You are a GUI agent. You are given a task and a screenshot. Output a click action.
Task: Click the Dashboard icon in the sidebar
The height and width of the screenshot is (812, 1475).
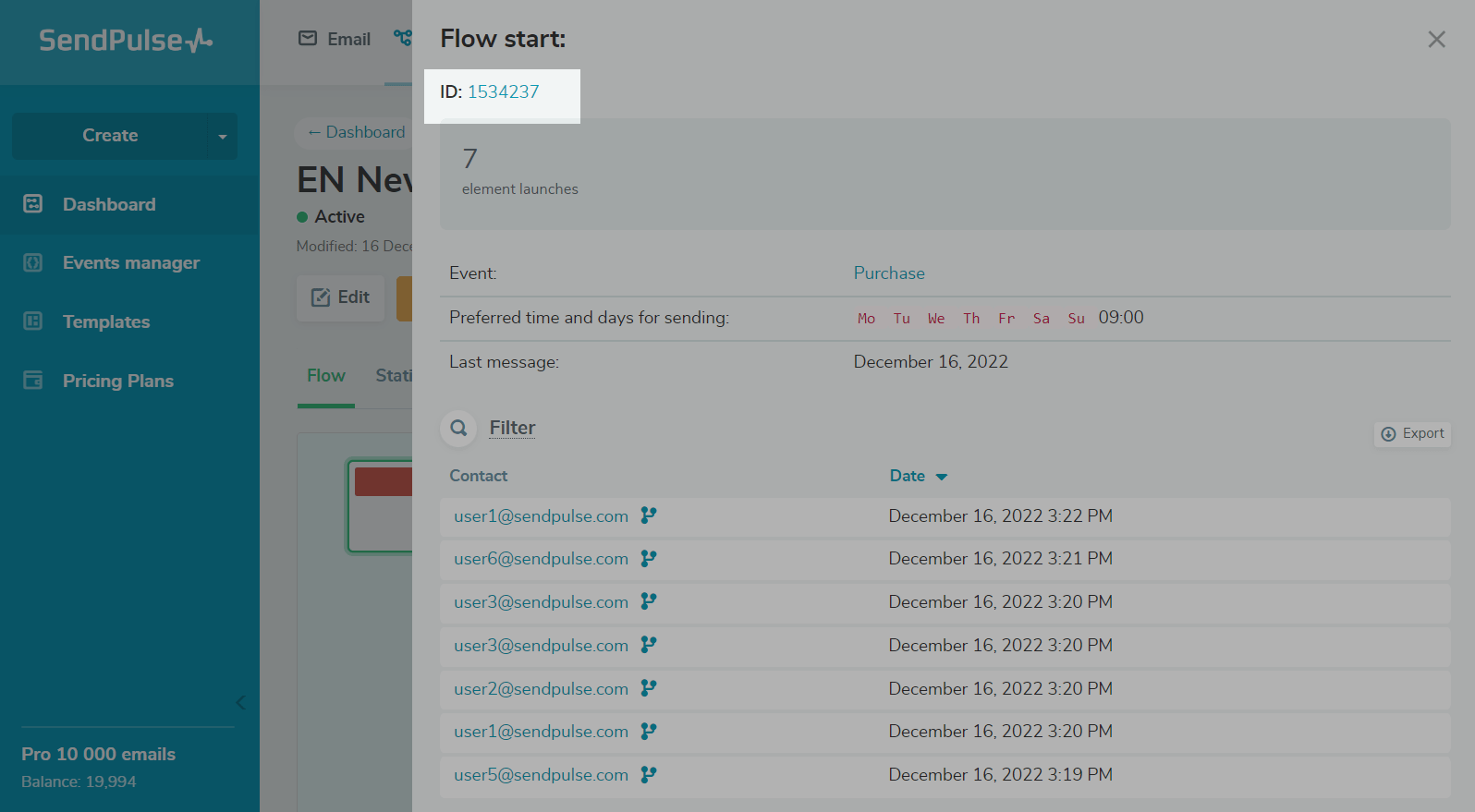(33, 204)
